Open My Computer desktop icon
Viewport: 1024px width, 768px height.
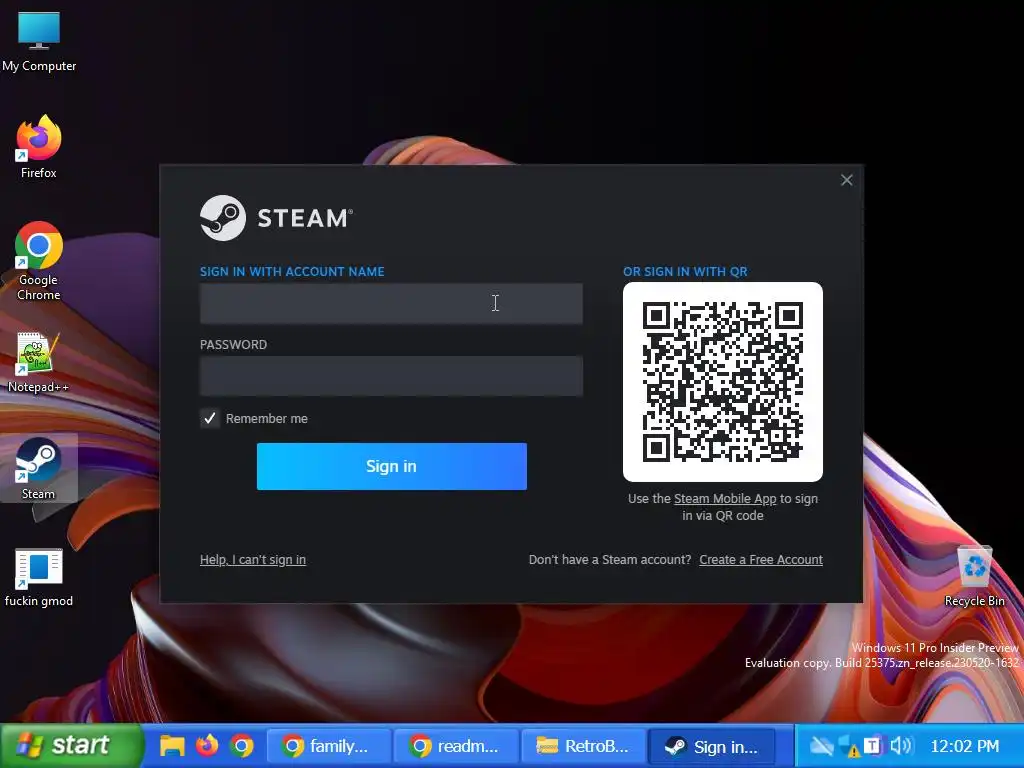(39, 41)
